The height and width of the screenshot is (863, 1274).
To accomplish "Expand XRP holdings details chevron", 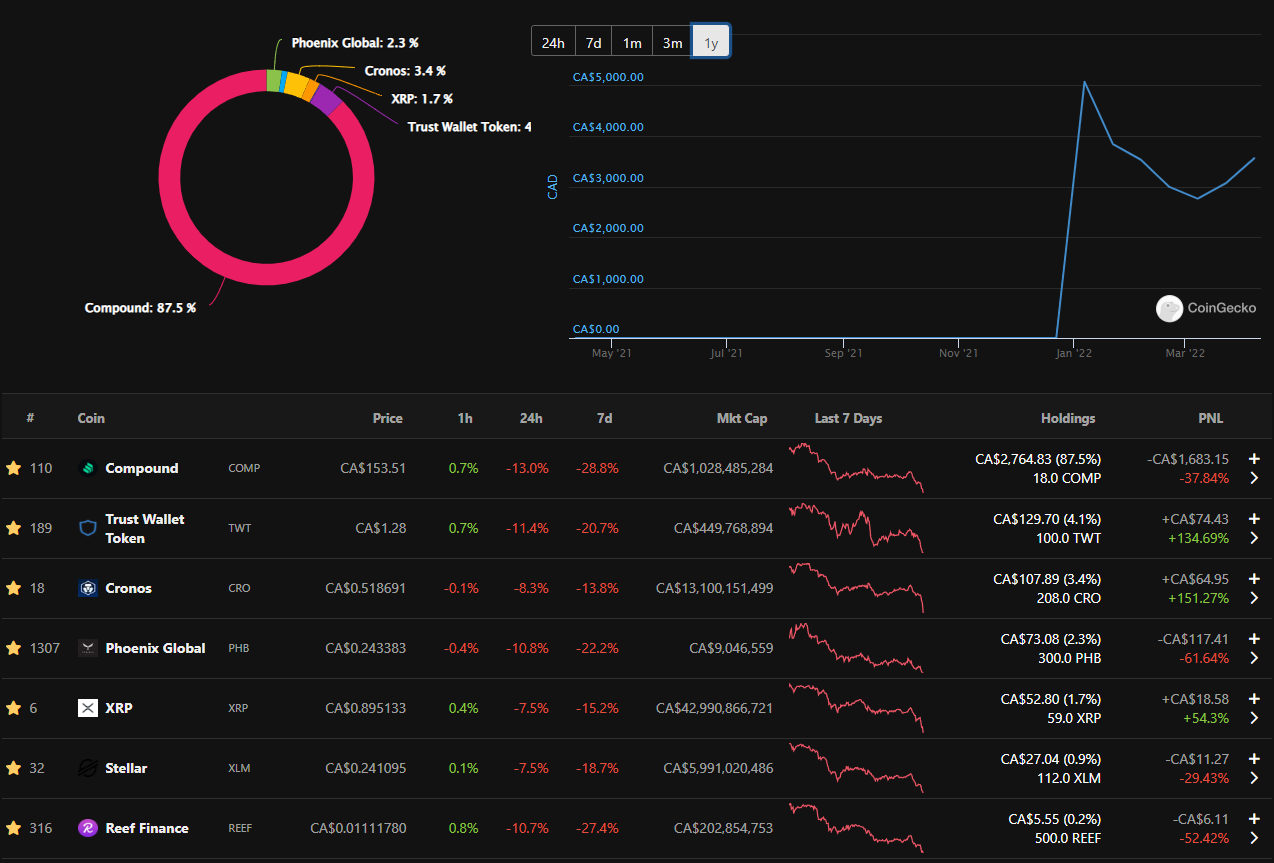I will point(1254,718).
